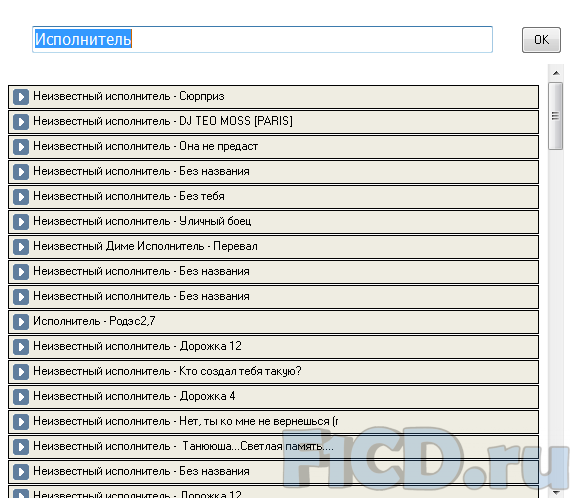Play Нет, ты ко мне не вернешься
The height and width of the screenshot is (498, 577).
(x=21, y=422)
